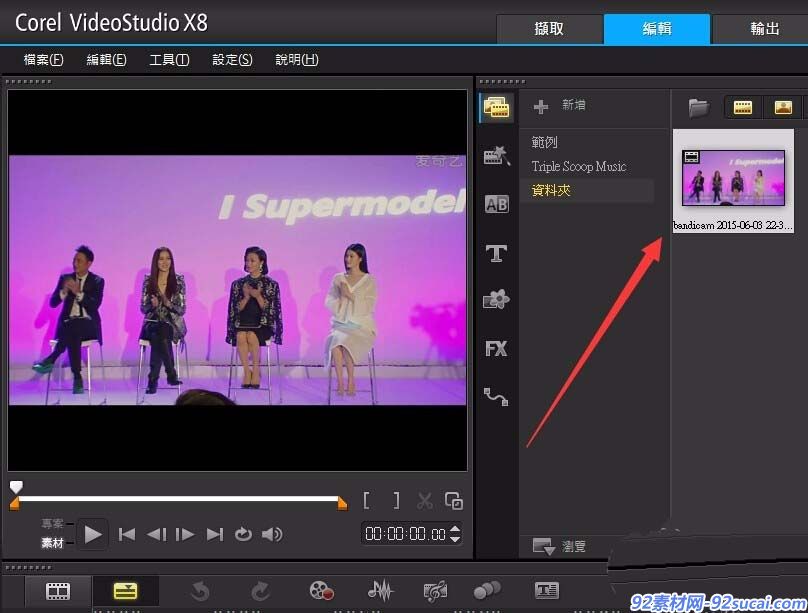Image resolution: width=808 pixels, height=613 pixels.
Task: Click the white scrubber playhead
Action: tap(16, 486)
